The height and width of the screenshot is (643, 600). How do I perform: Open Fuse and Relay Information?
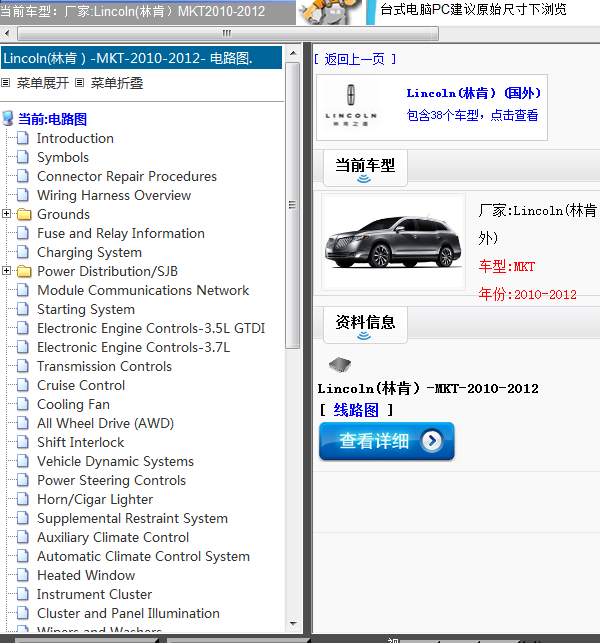(x=121, y=233)
